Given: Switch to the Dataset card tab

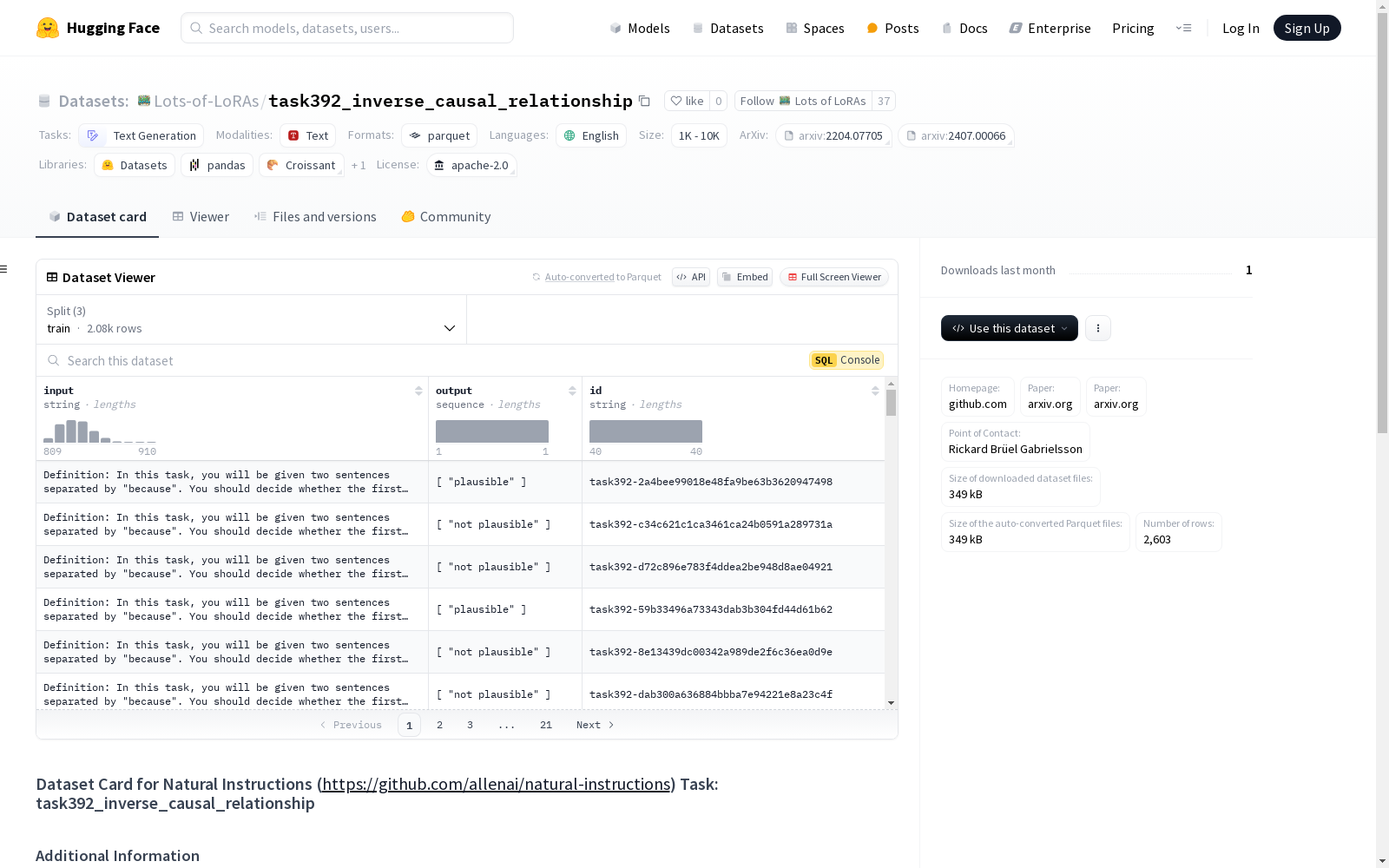Looking at the screenshot, I should 97,217.
